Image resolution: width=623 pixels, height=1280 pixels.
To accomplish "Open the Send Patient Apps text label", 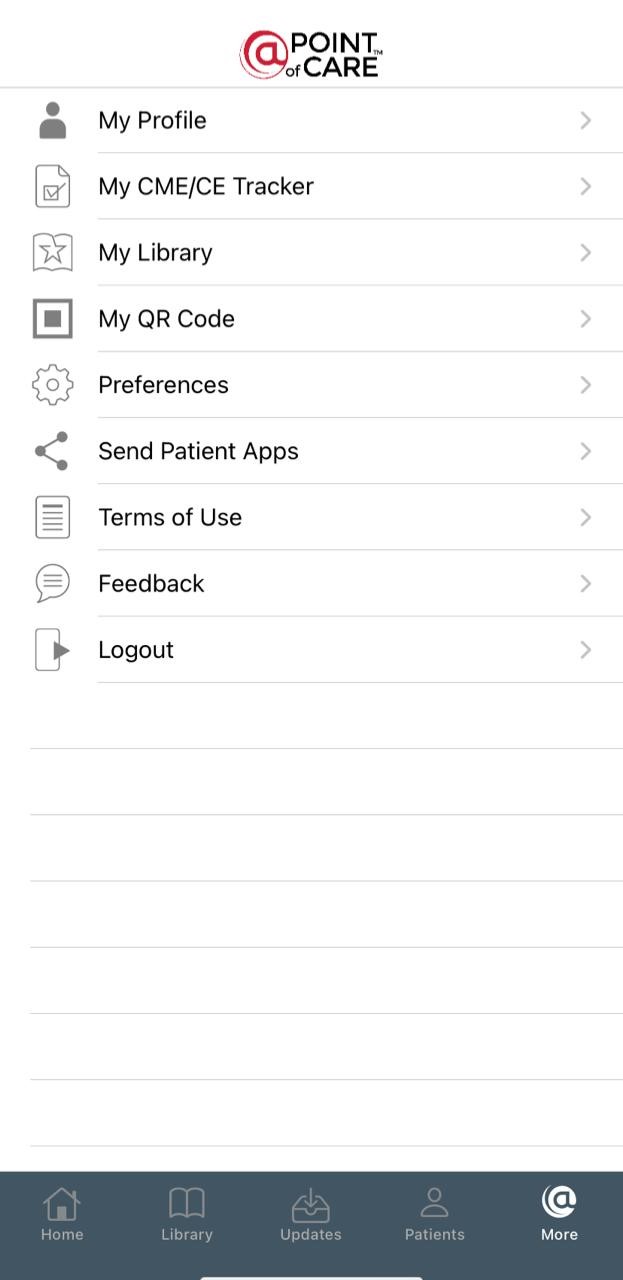I will tap(198, 451).
